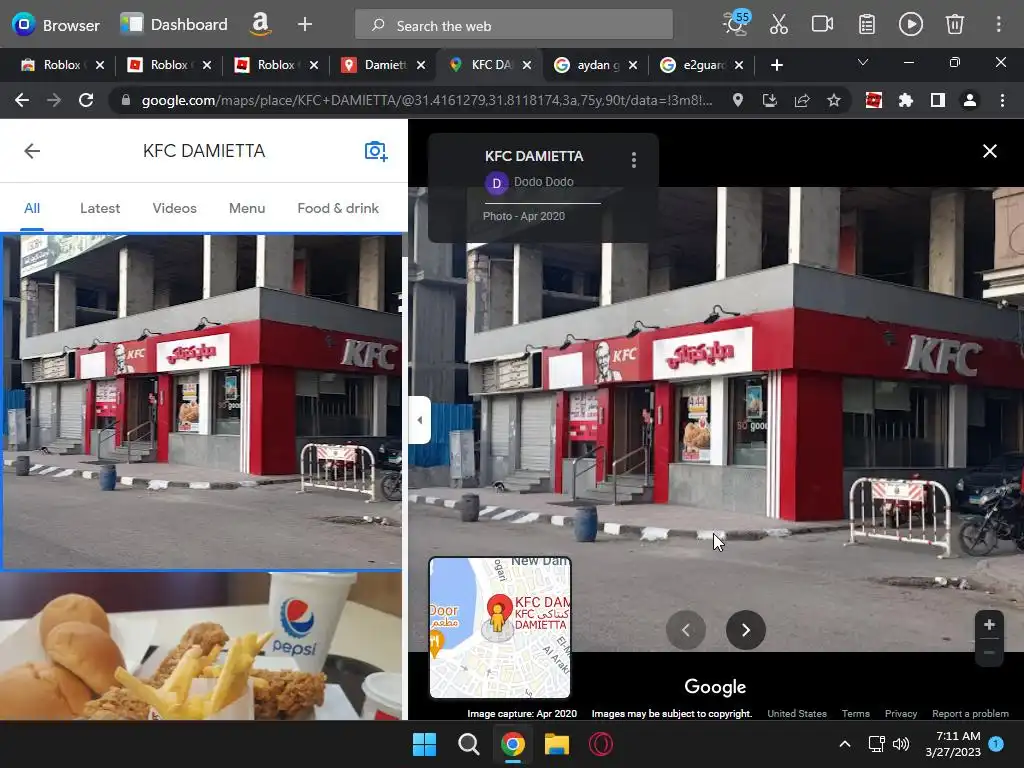Click the Report a problem link
This screenshot has height=768, width=1024.
pyautogui.click(x=970, y=714)
